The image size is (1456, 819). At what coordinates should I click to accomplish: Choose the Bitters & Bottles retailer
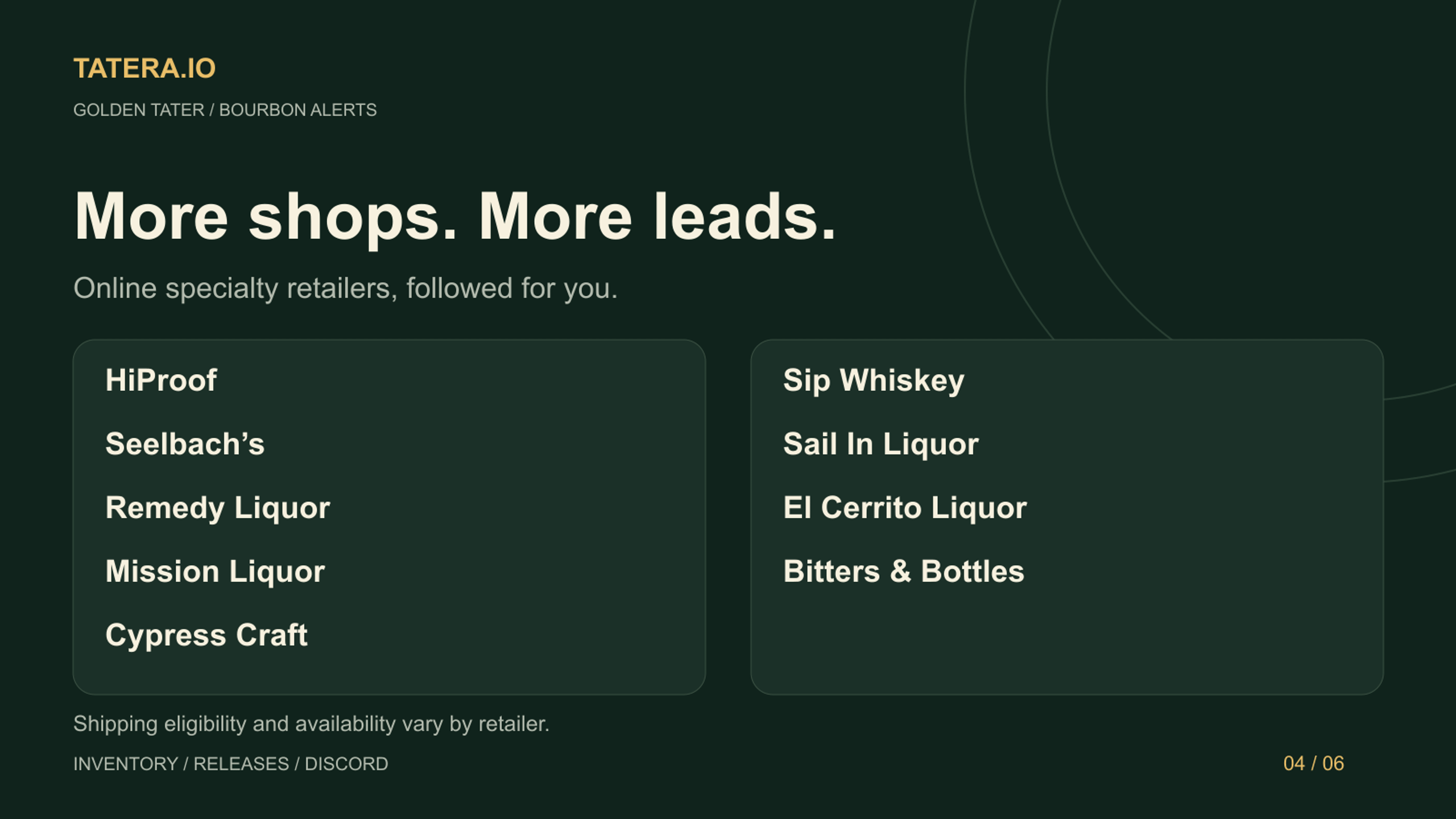(x=904, y=571)
